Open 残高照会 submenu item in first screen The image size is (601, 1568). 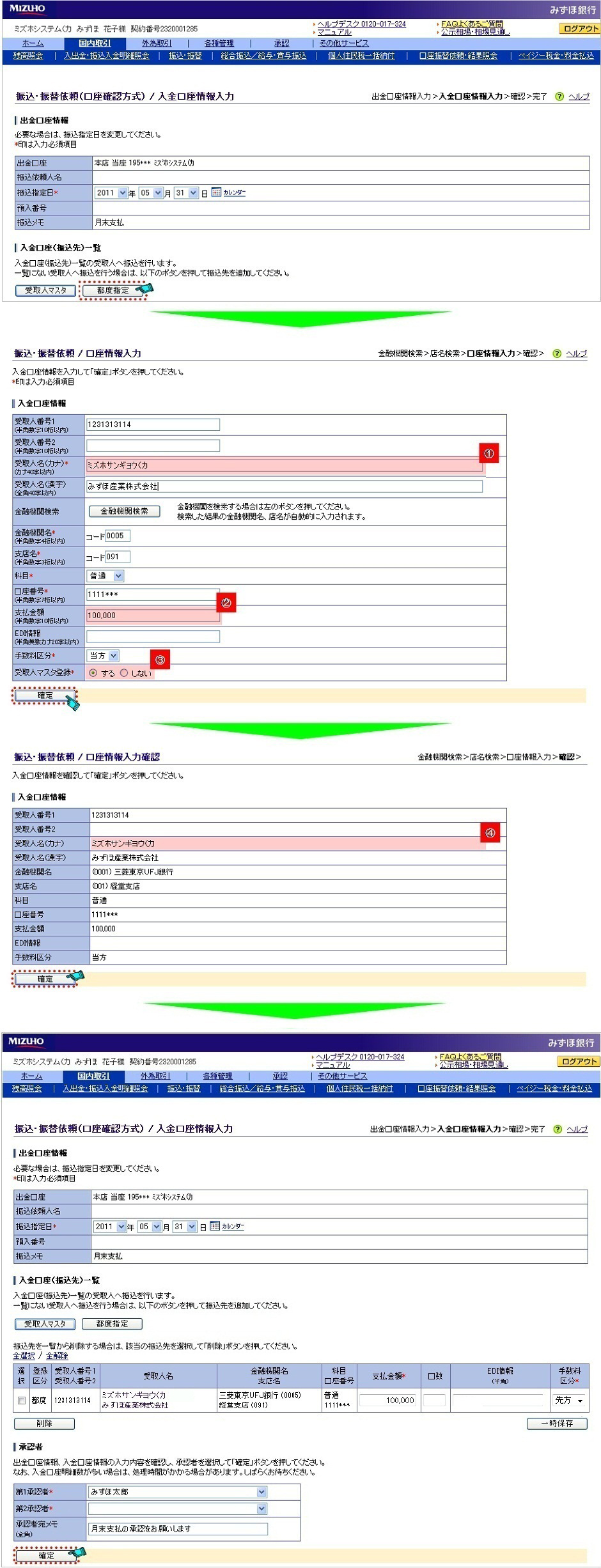point(28,56)
